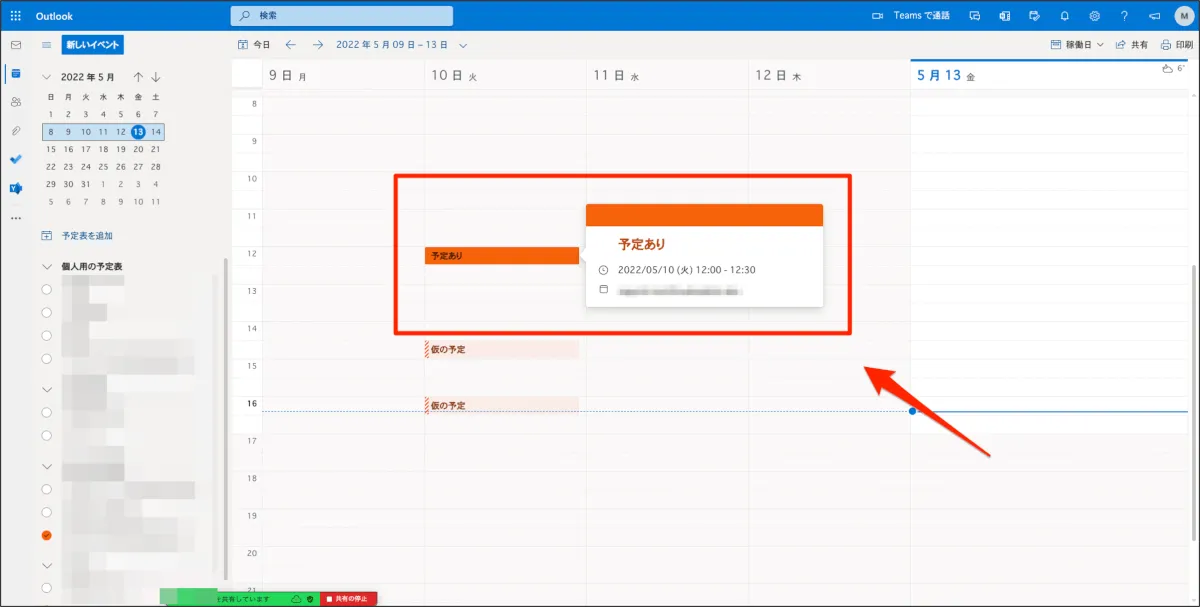This screenshot has height=607, width=1200.
Task: Select date 20 in the mini calendar
Action: 138,149
